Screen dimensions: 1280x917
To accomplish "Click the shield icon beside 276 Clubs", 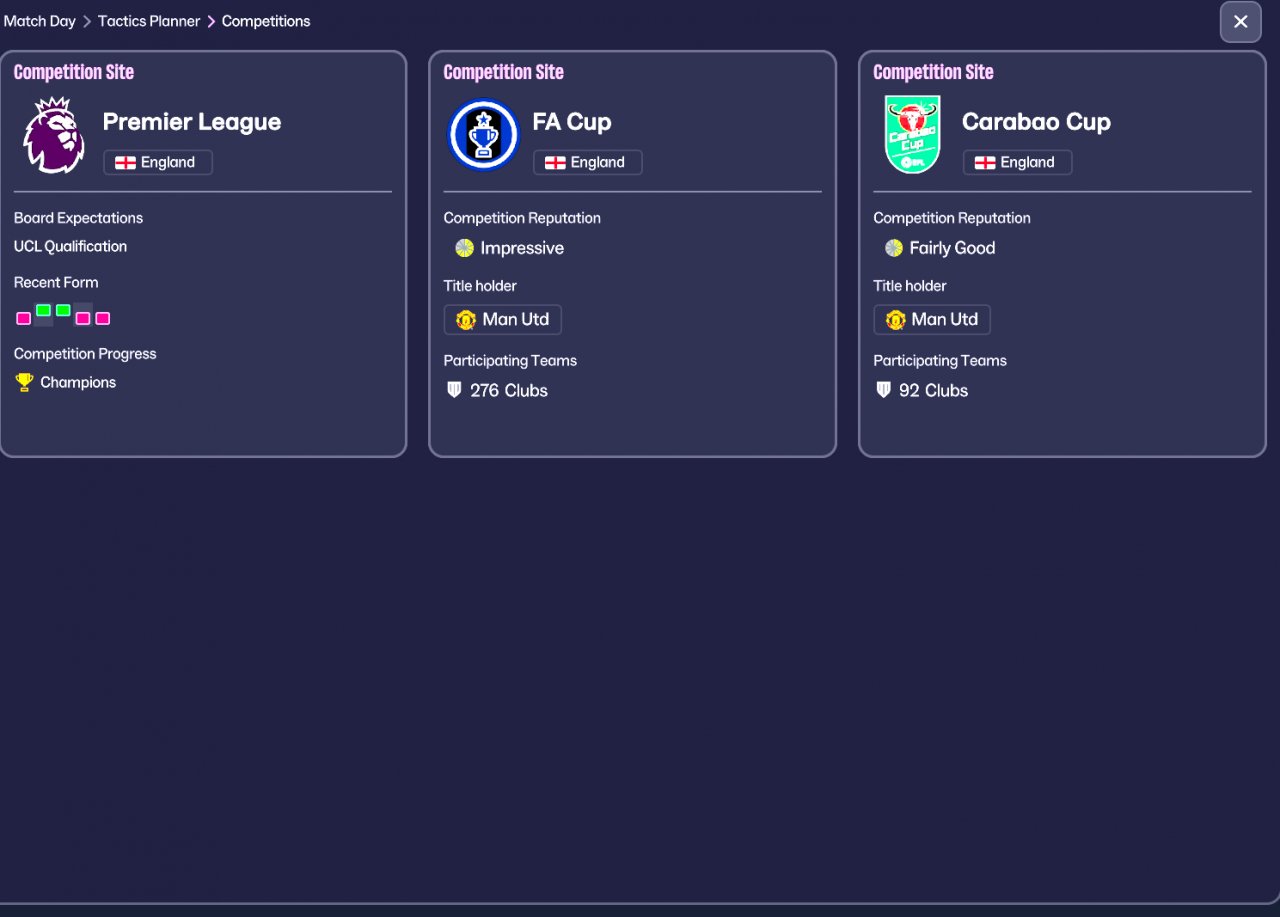I will coord(454,390).
